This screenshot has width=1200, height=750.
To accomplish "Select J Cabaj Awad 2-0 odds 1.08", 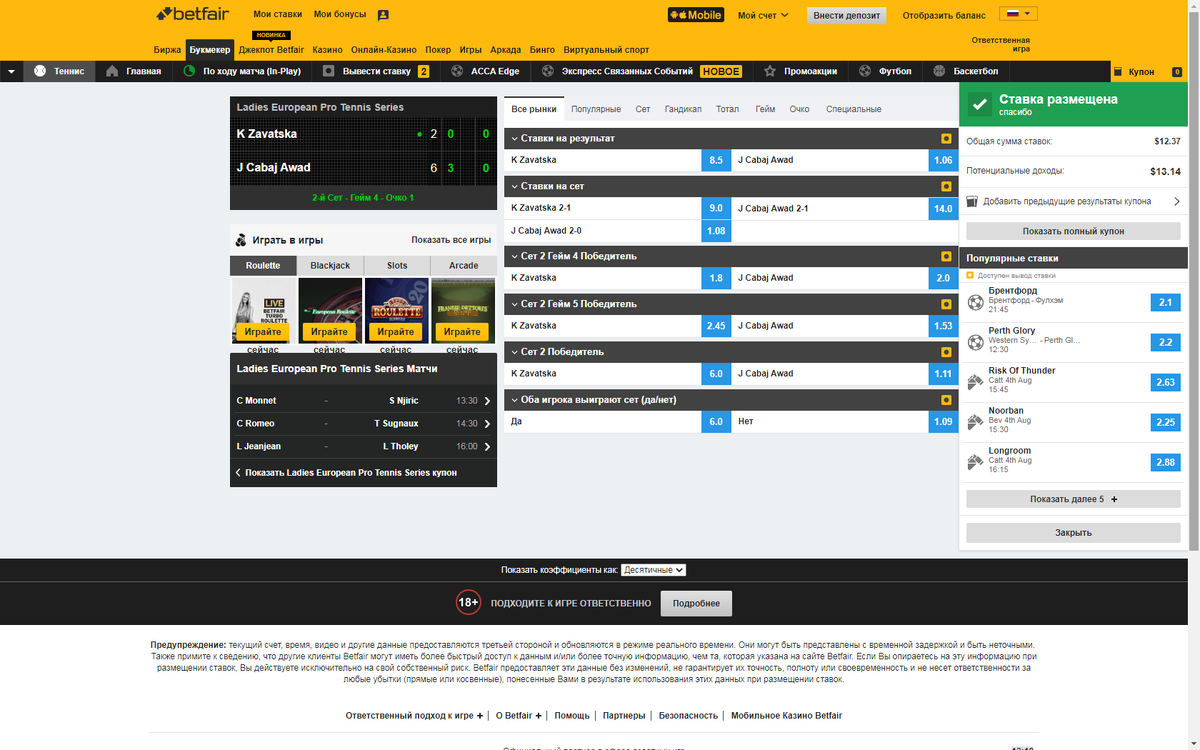I will (716, 231).
